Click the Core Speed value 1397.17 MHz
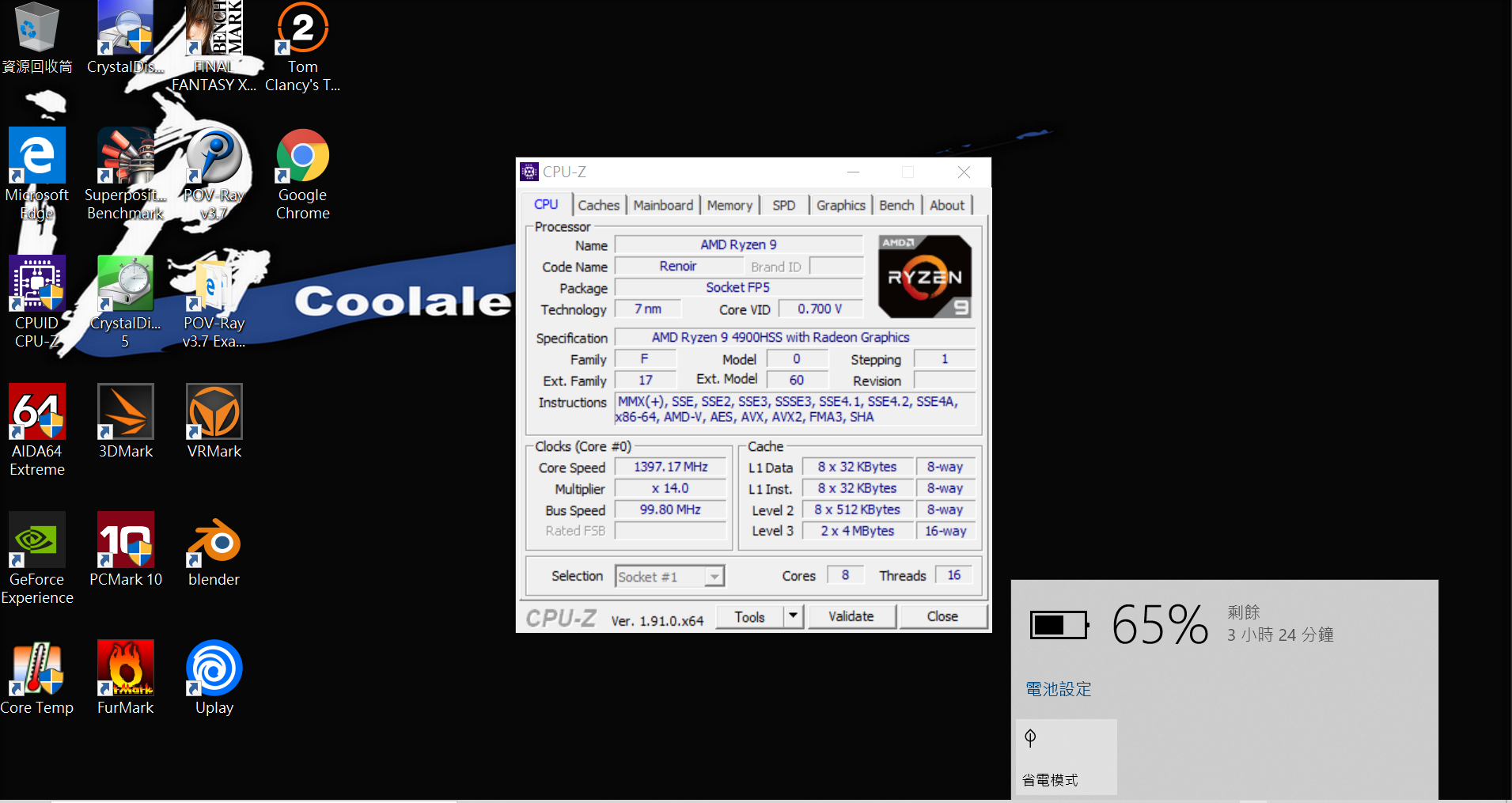1512x803 pixels. click(670, 467)
